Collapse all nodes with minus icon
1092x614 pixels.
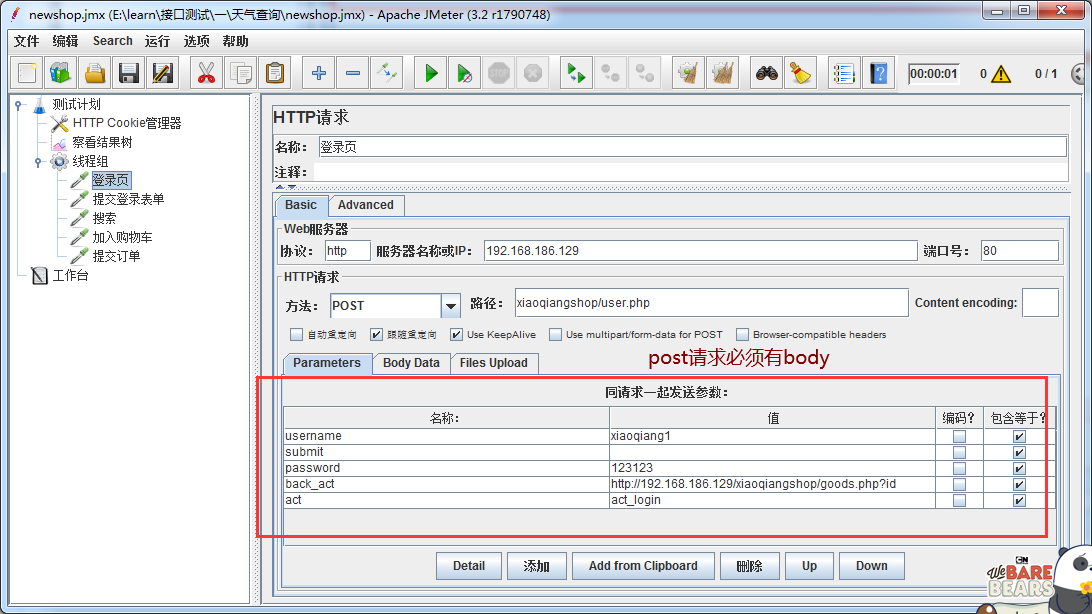pos(353,73)
